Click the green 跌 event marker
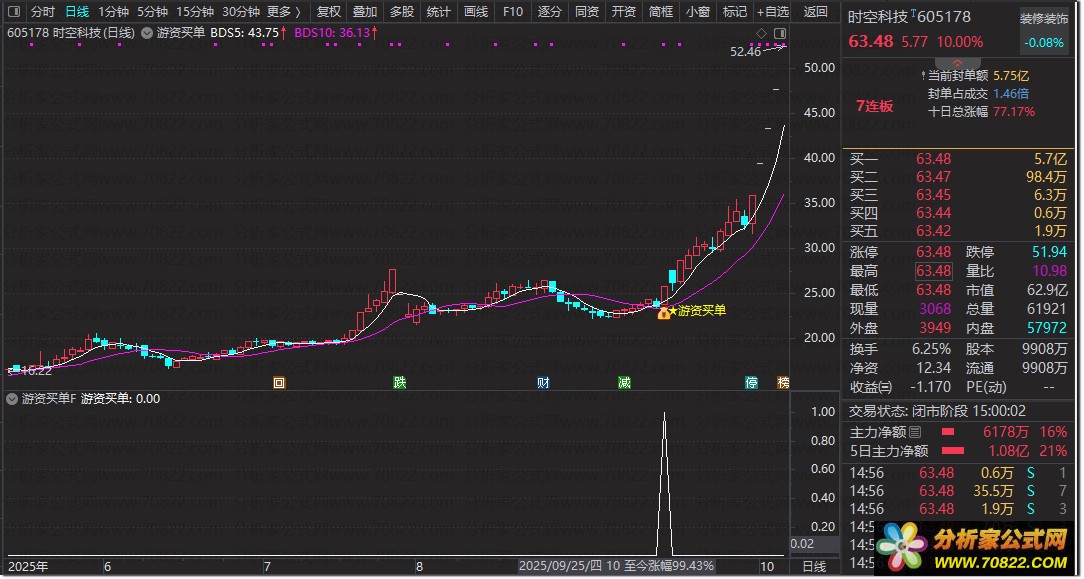This screenshot has width=1084, height=579. pos(400,382)
